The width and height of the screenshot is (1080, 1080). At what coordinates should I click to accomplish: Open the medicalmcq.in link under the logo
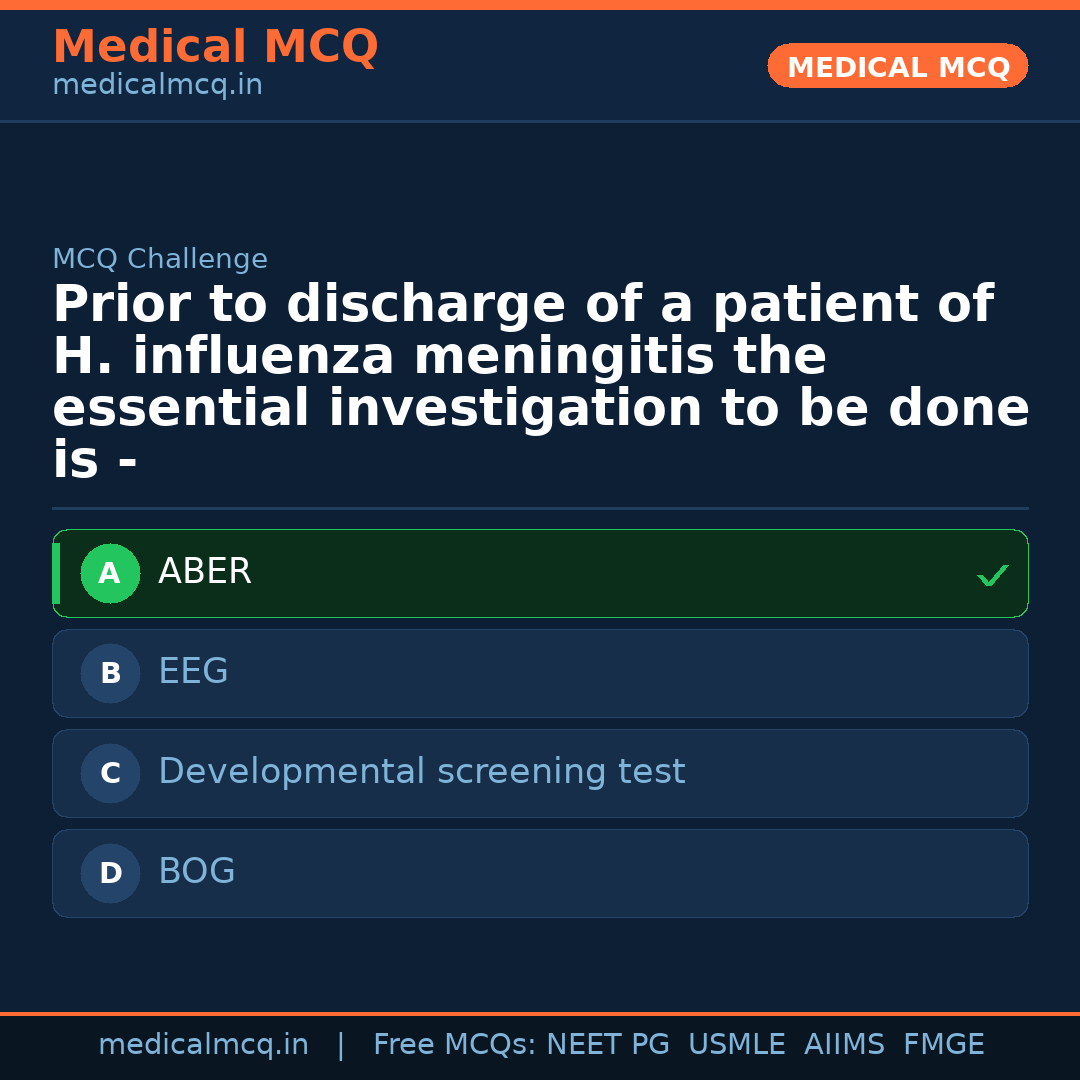157,85
